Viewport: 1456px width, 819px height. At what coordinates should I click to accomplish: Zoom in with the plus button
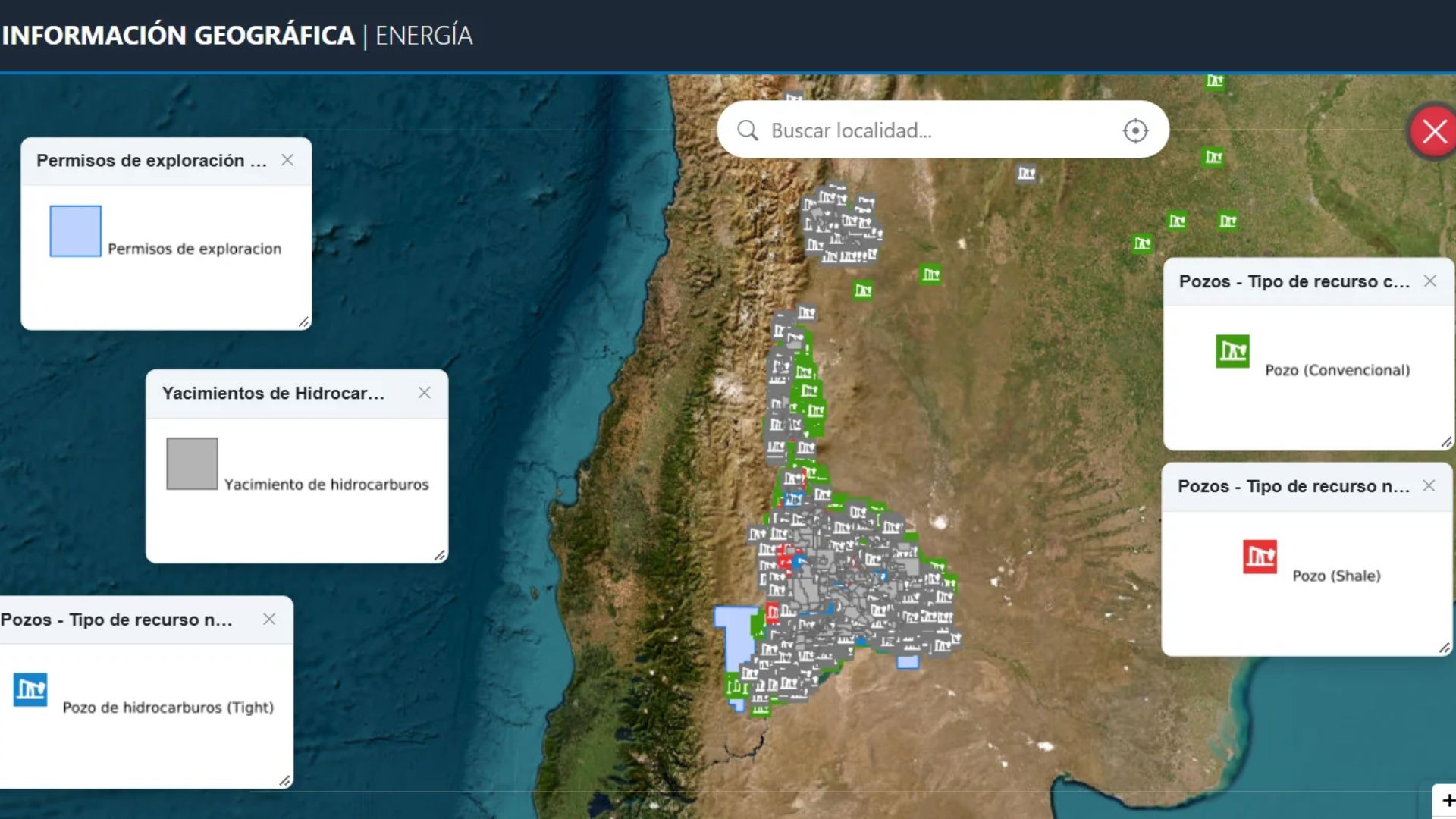coord(1447,800)
